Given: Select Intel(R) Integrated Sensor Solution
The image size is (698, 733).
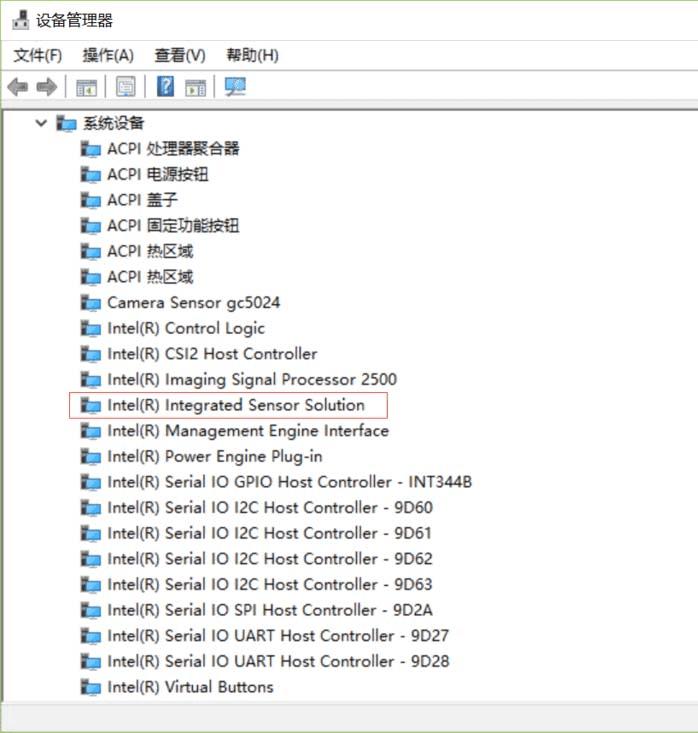Looking at the screenshot, I should 236,405.
